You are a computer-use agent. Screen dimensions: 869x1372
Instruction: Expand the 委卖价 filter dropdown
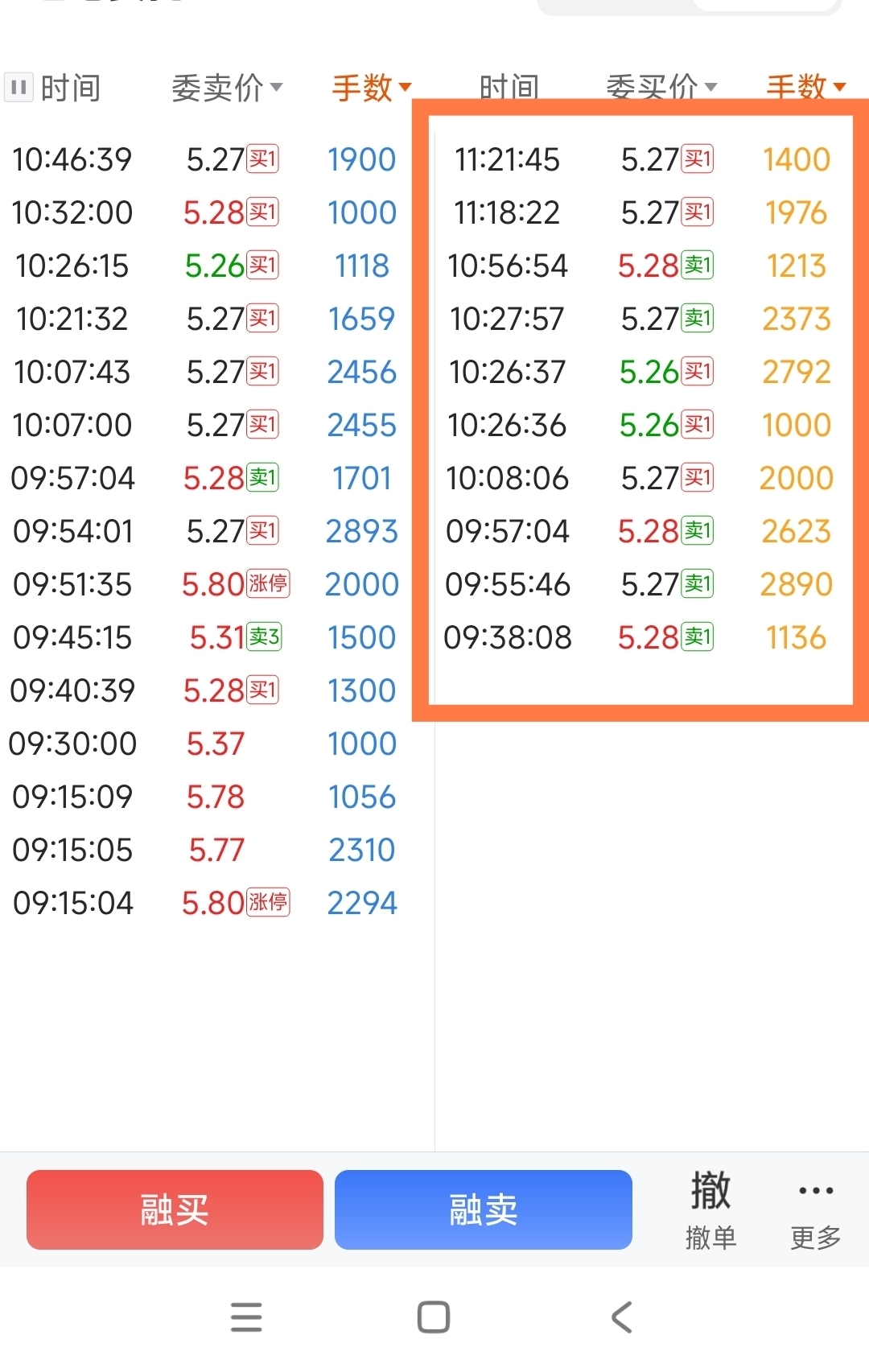227,88
